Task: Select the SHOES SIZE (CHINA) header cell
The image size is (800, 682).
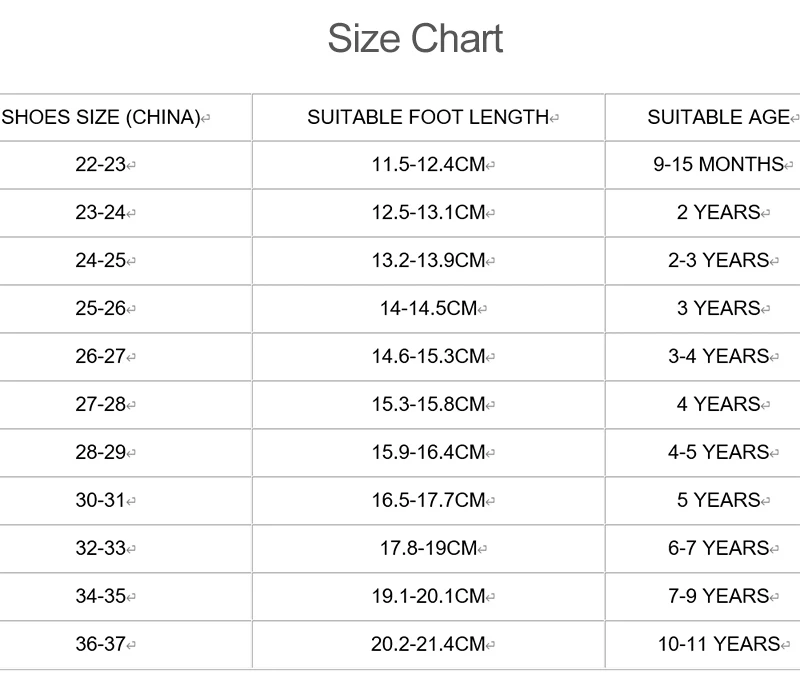Action: pos(101,117)
